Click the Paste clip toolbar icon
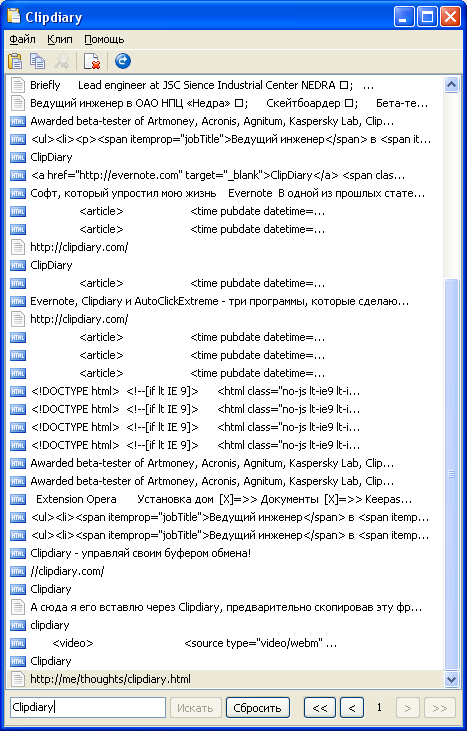468x731 pixels. 15,61
